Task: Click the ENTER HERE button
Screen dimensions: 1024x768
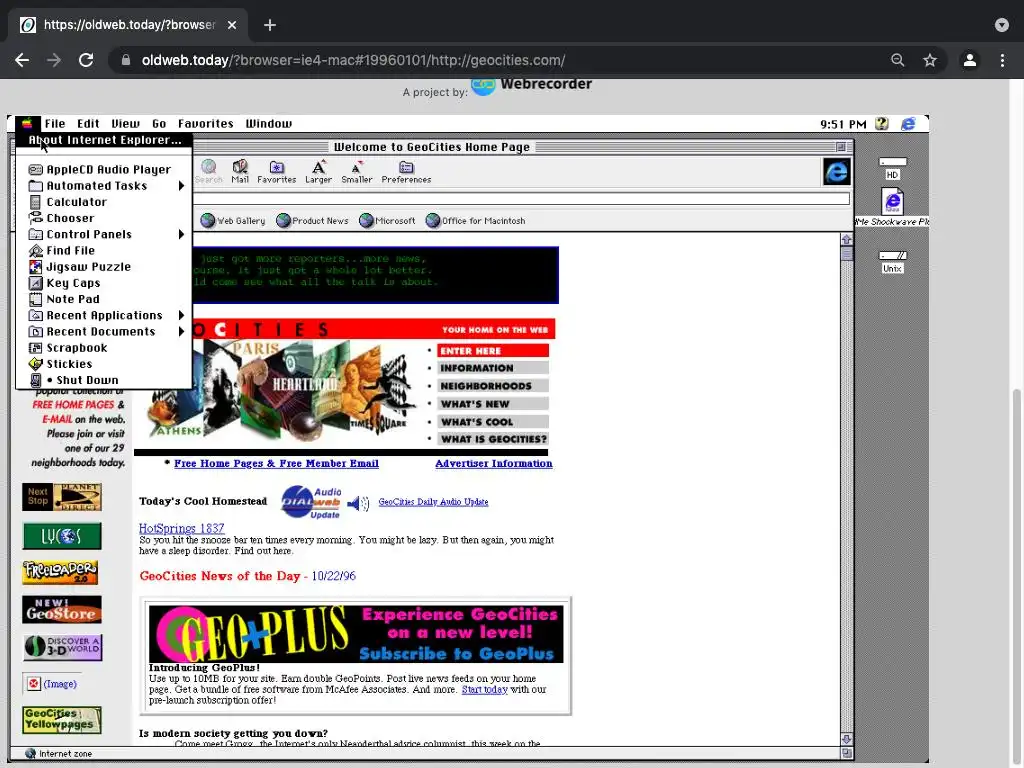Action: [x=493, y=351]
